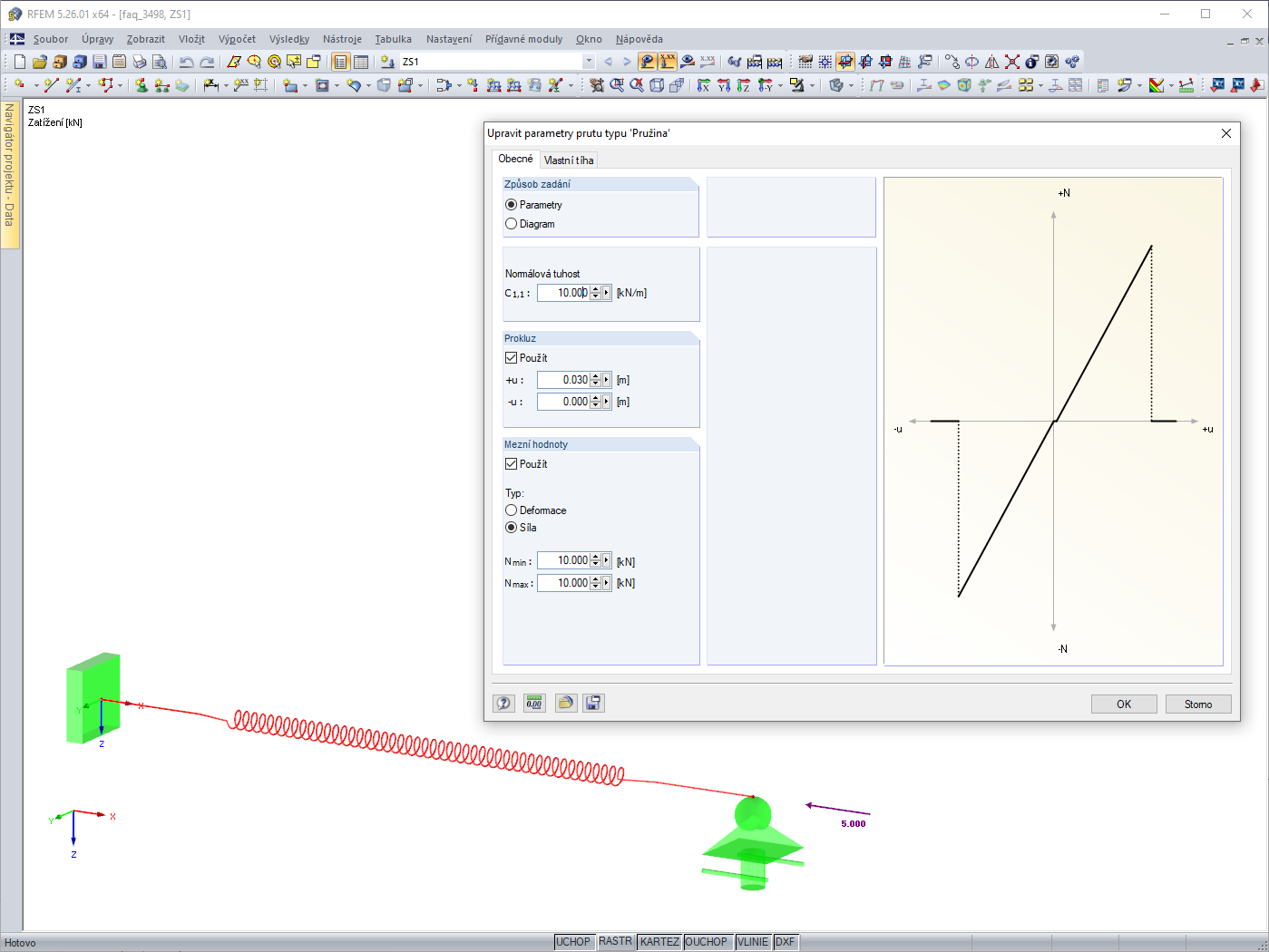Select view in Z direction icon
1269x952 pixels.
pos(744,85)
